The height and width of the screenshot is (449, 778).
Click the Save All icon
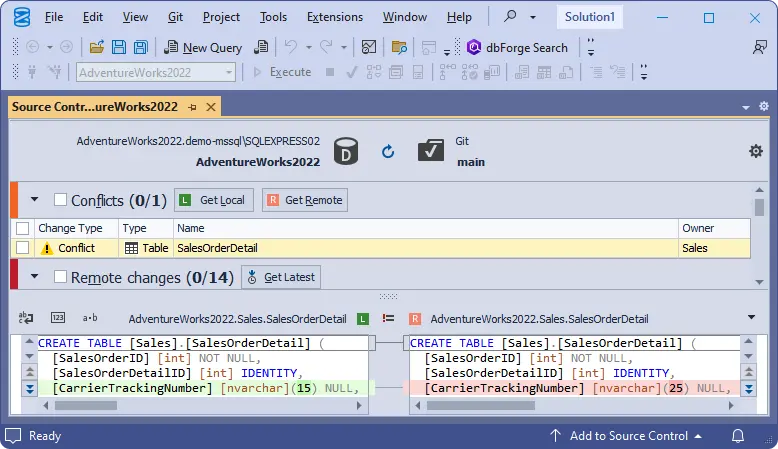coord(140,47)
